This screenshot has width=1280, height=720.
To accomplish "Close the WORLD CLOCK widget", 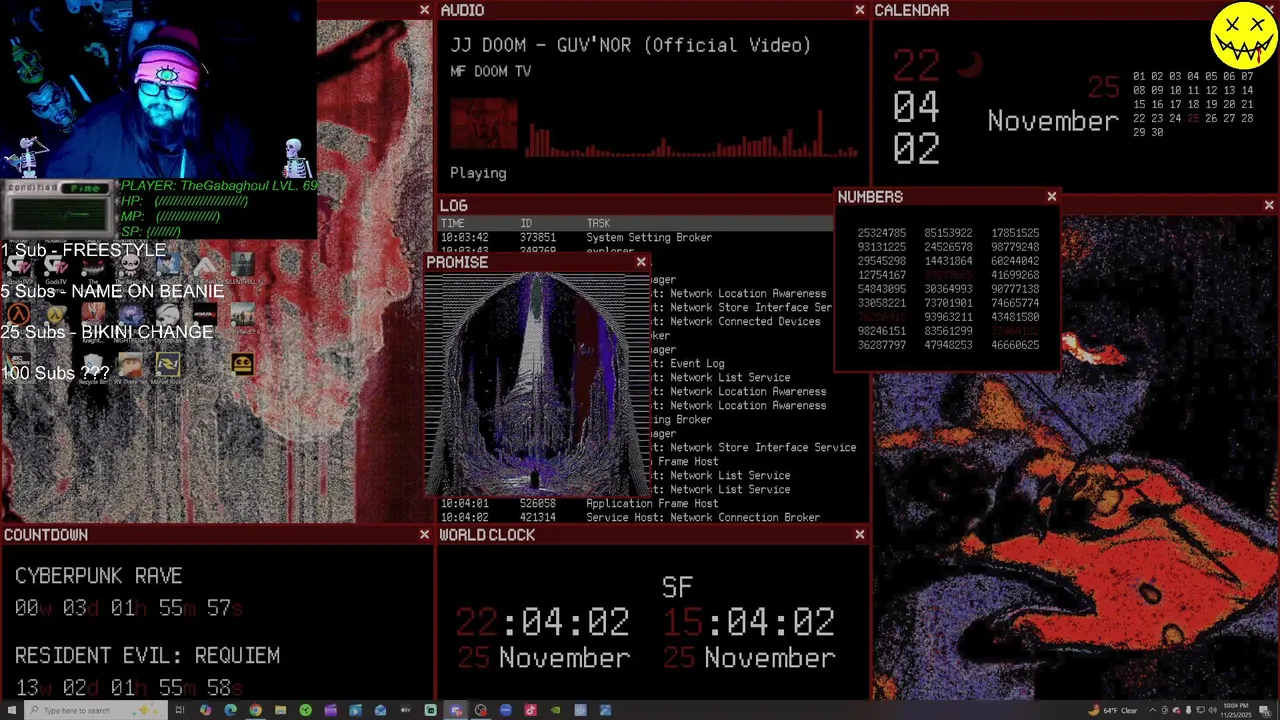I will coord(859,535).
